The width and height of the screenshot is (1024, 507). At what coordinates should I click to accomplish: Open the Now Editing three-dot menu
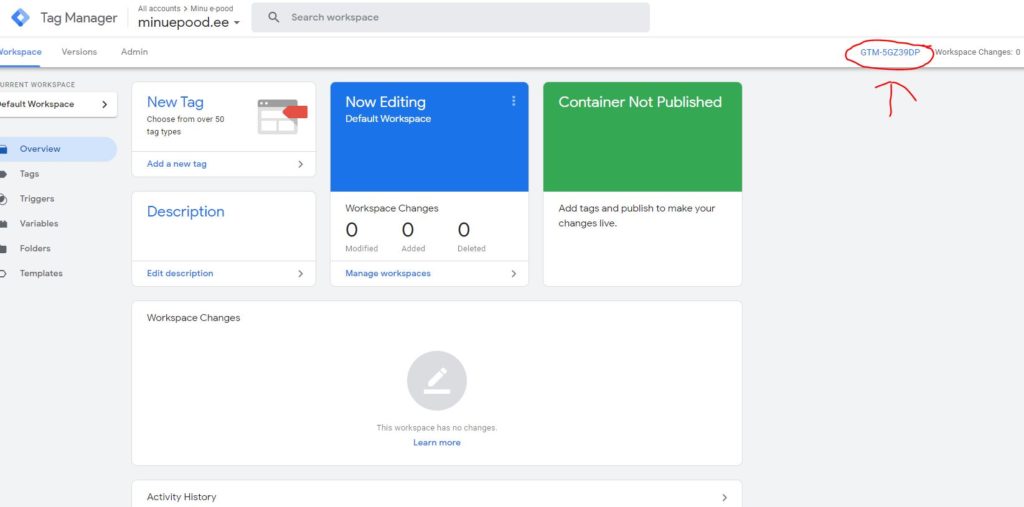[514, 101]
